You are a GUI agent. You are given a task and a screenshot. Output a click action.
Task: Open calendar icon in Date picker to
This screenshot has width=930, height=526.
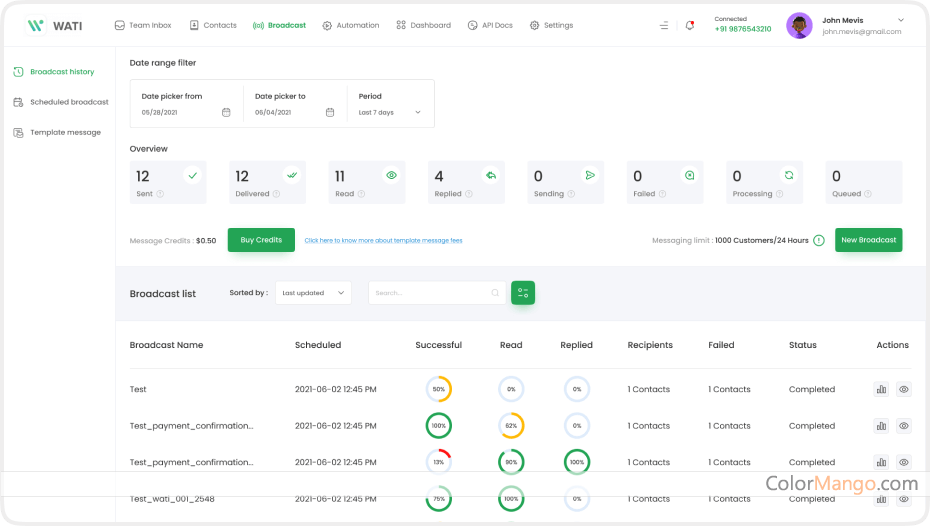point(330,112)
